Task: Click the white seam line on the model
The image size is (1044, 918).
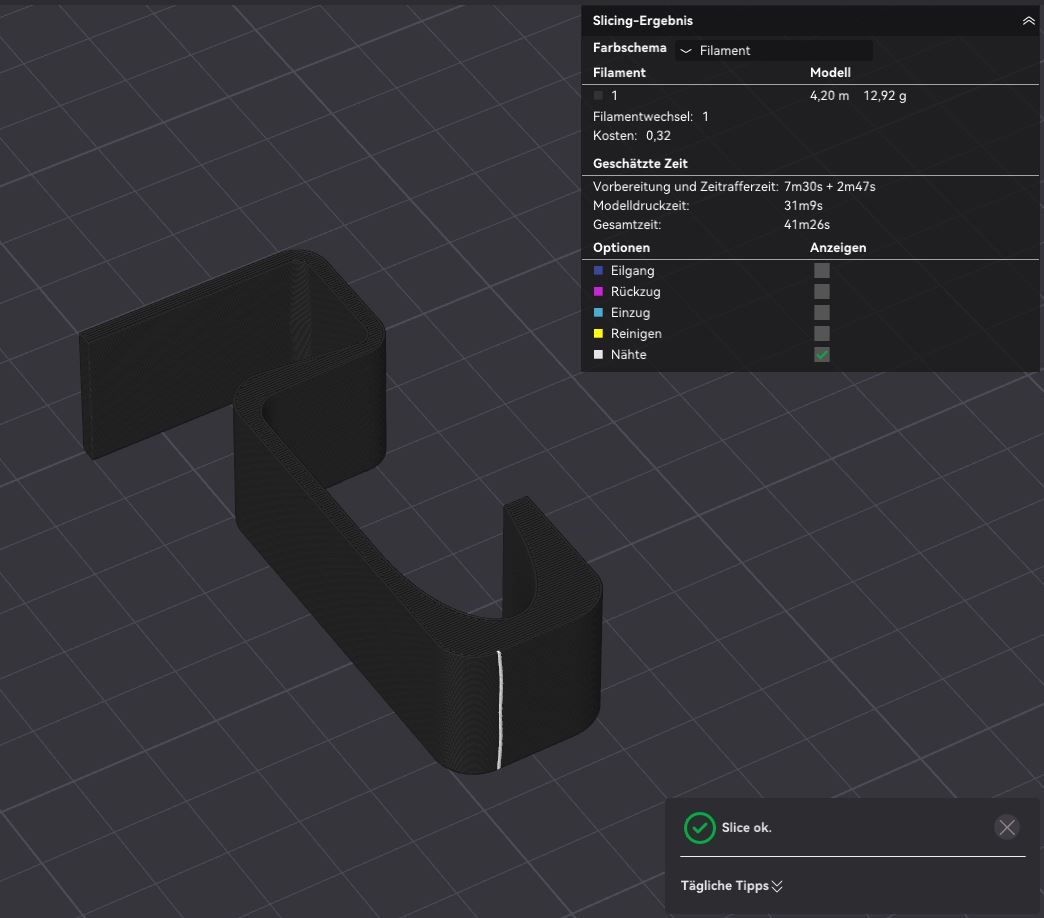Action: tap(499, 710)
